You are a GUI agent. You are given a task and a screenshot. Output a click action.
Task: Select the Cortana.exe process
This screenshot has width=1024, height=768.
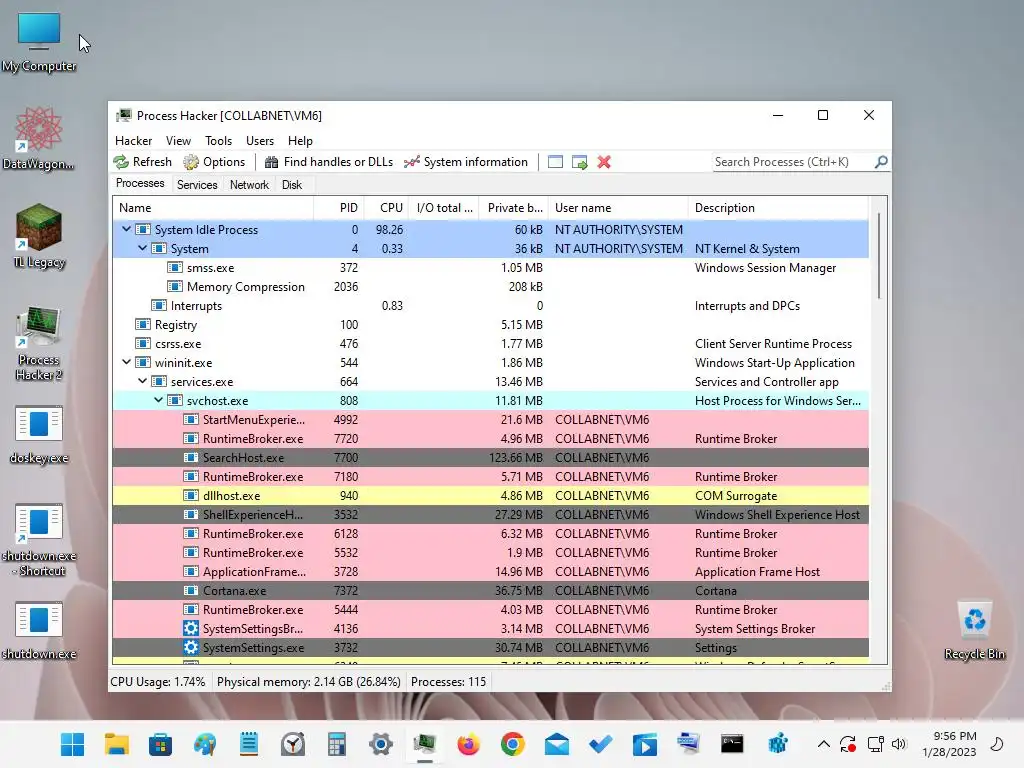[x=490, y=590]
